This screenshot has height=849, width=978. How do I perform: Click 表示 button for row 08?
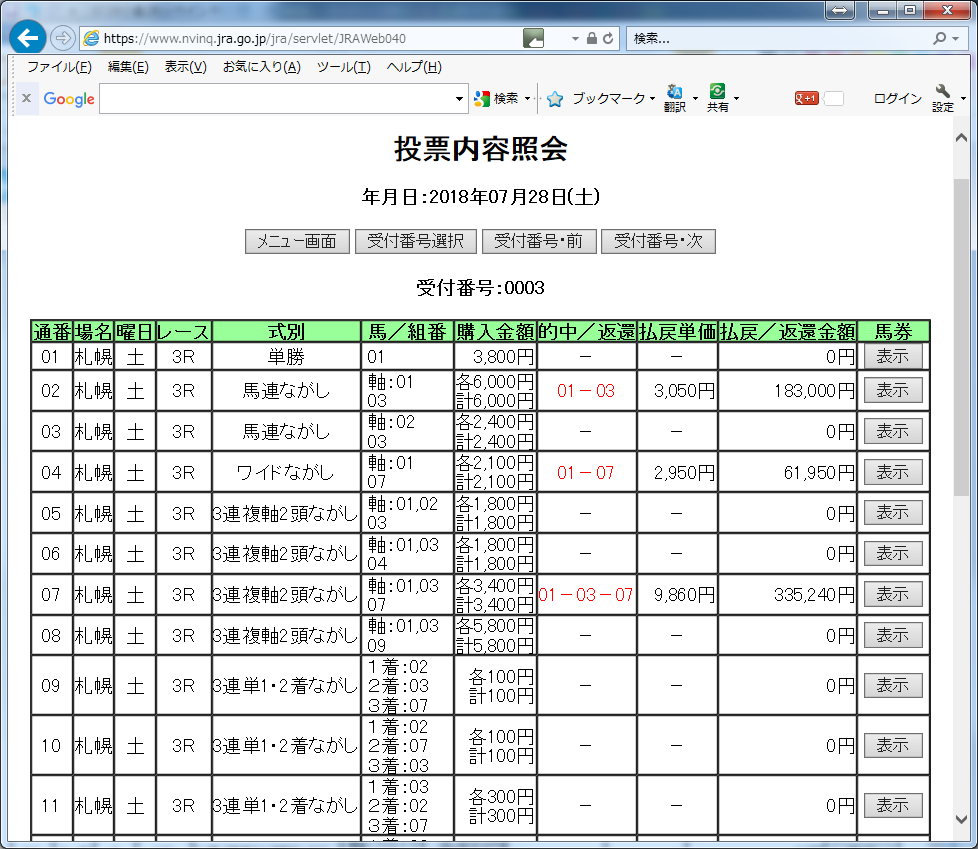pos(893,635)
